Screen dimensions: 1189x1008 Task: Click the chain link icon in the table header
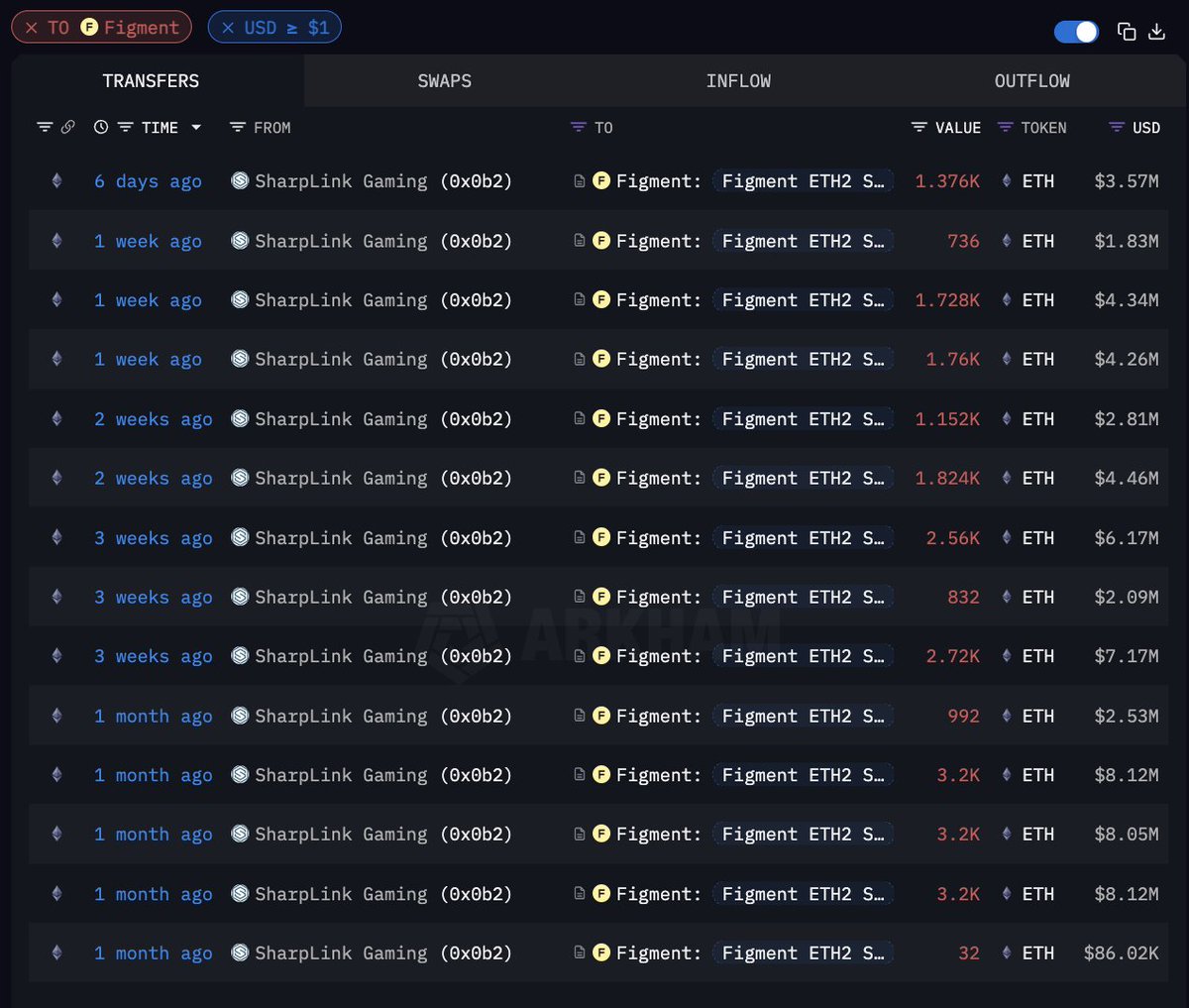click(67, 127)
